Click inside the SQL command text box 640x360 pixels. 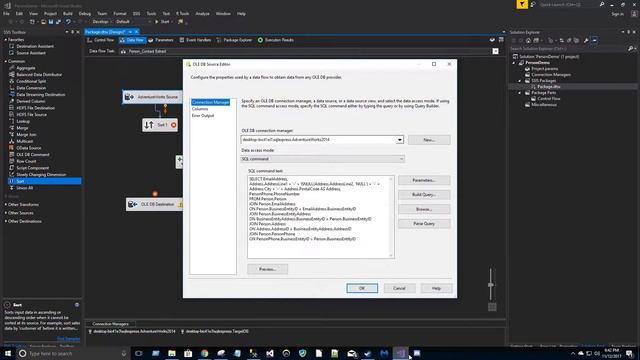[321, 217]
